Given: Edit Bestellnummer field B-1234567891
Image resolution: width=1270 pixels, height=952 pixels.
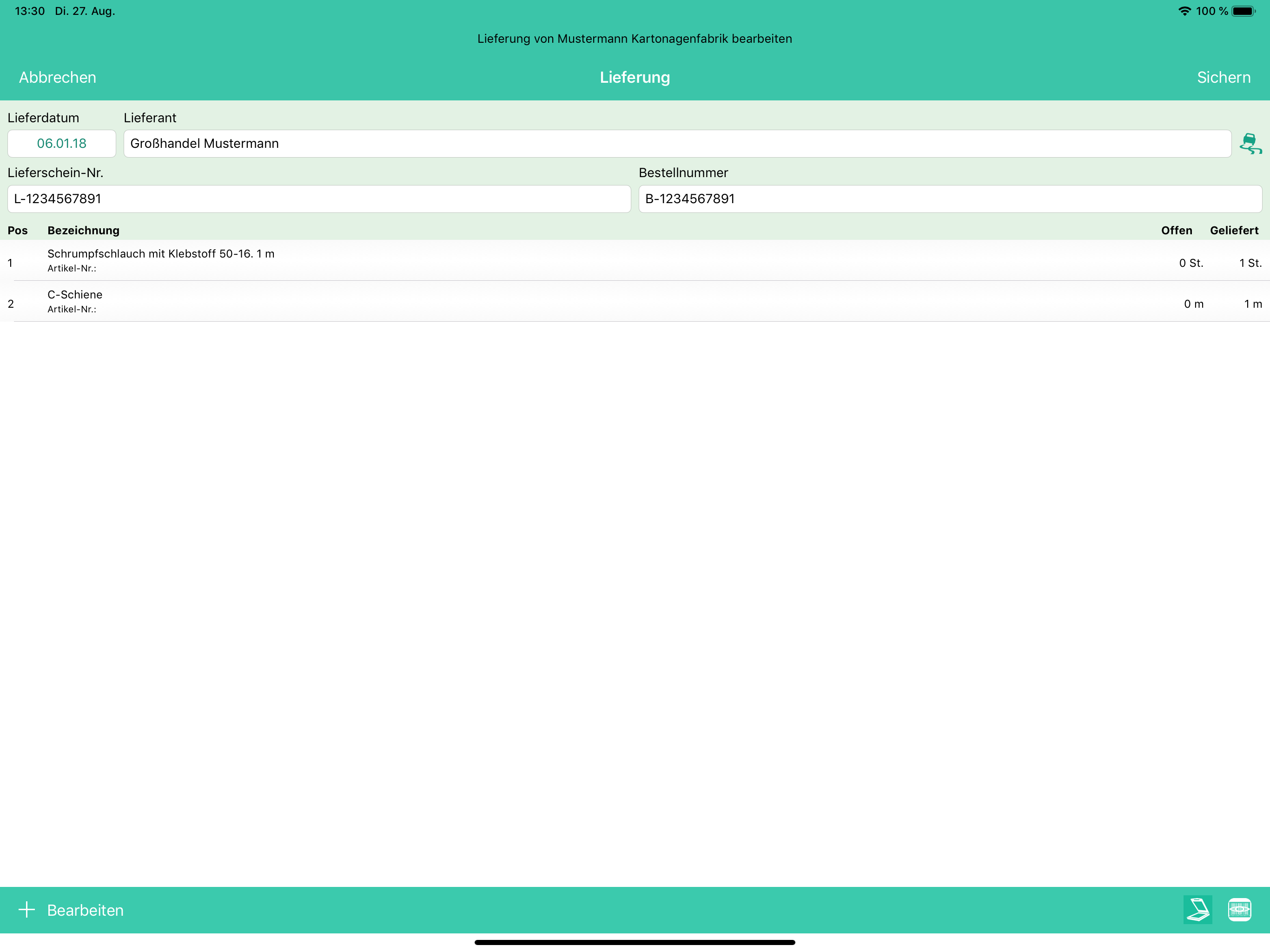Looking at the screenshot, I should (x=950, y=198).
